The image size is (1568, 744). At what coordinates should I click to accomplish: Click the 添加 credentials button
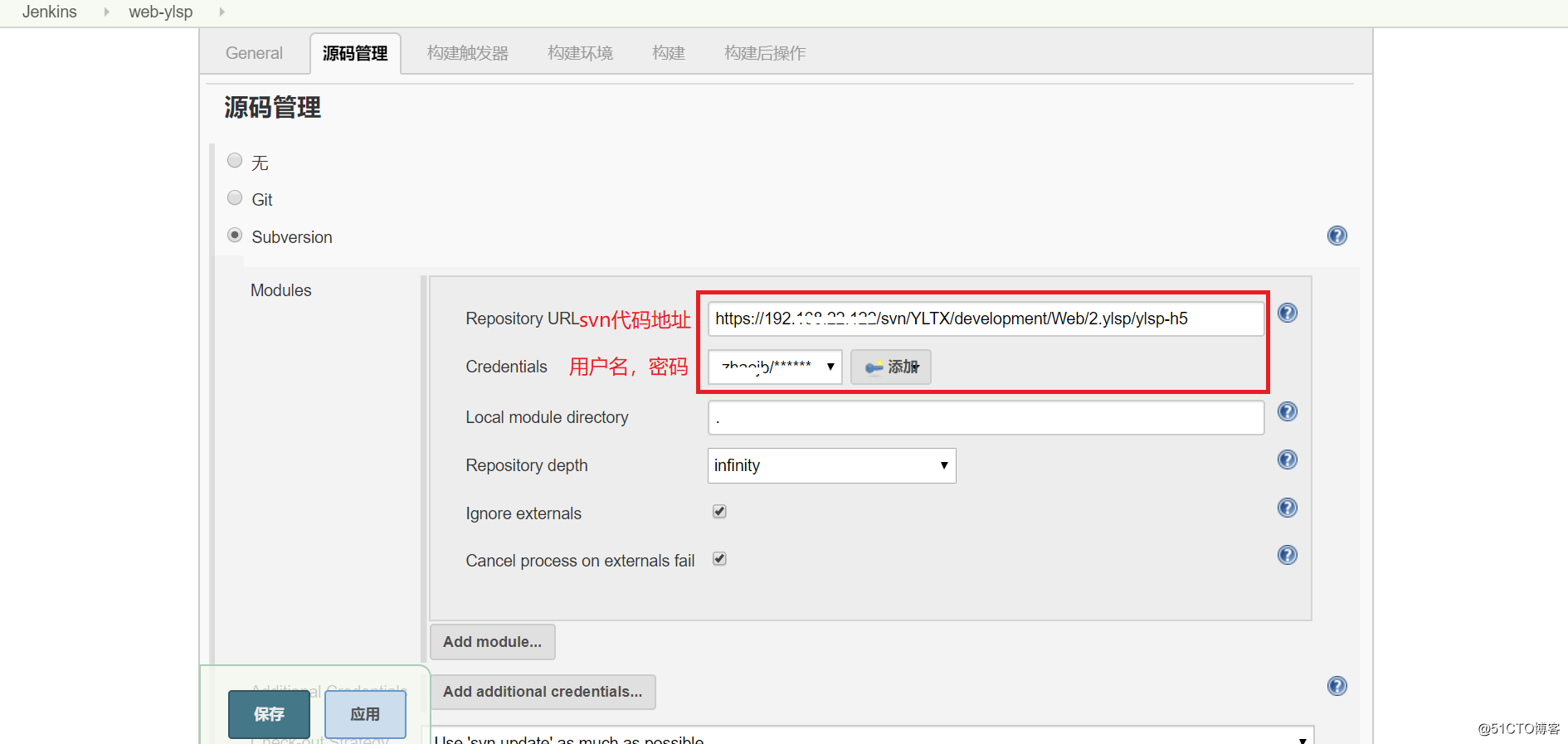(x=891, y=367)
